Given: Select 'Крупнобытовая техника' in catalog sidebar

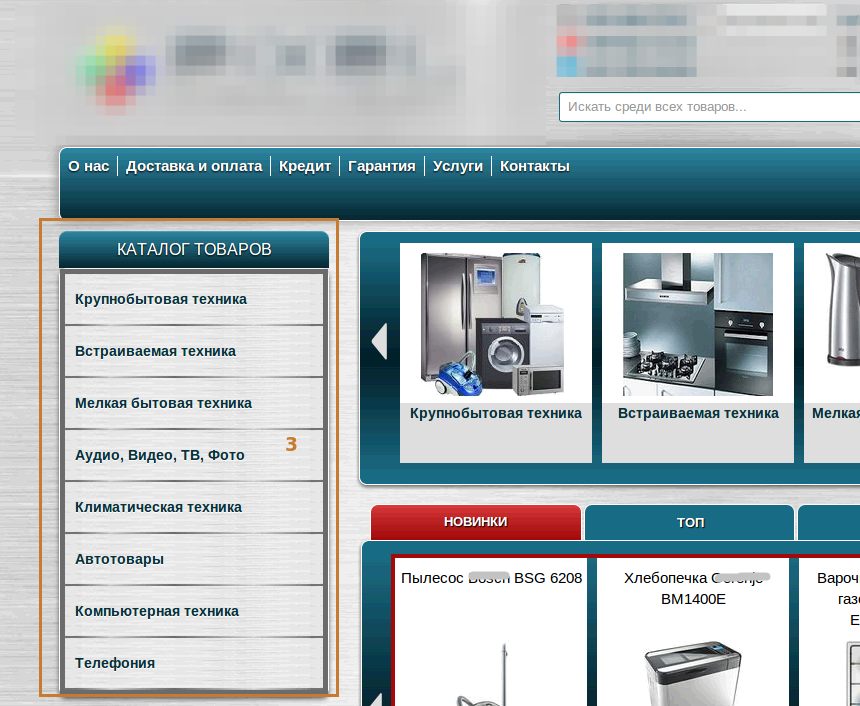Looking at the screenshot, I should [194, 299].
